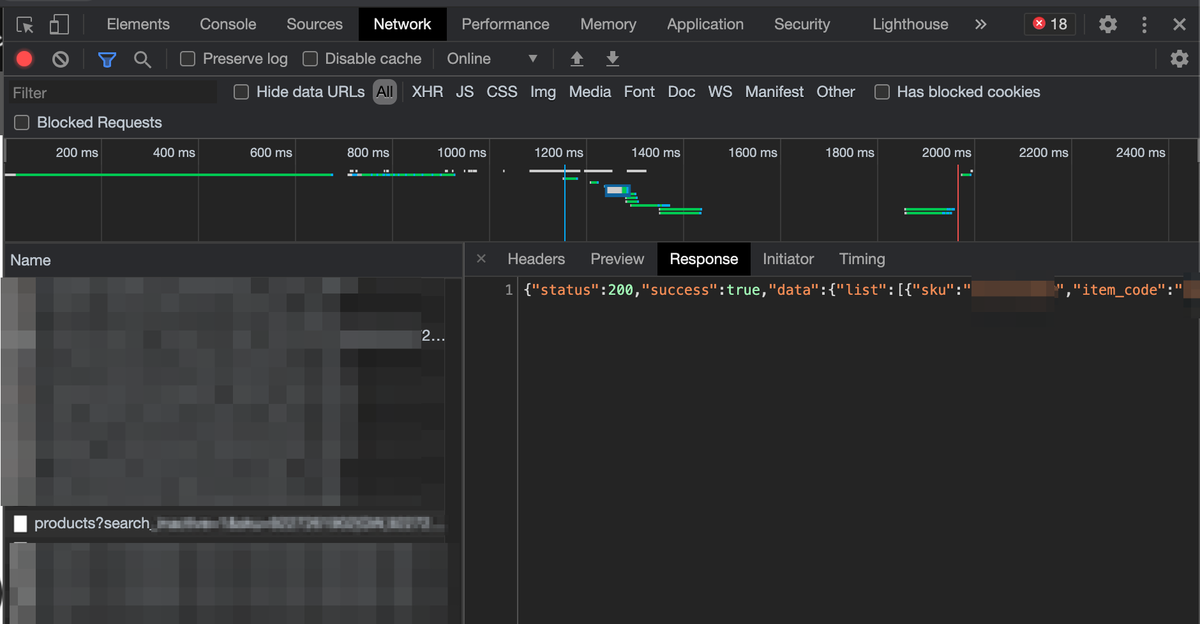1200x624 pixels.
Task: Open the Sources tab
Action: pos(315,24)
